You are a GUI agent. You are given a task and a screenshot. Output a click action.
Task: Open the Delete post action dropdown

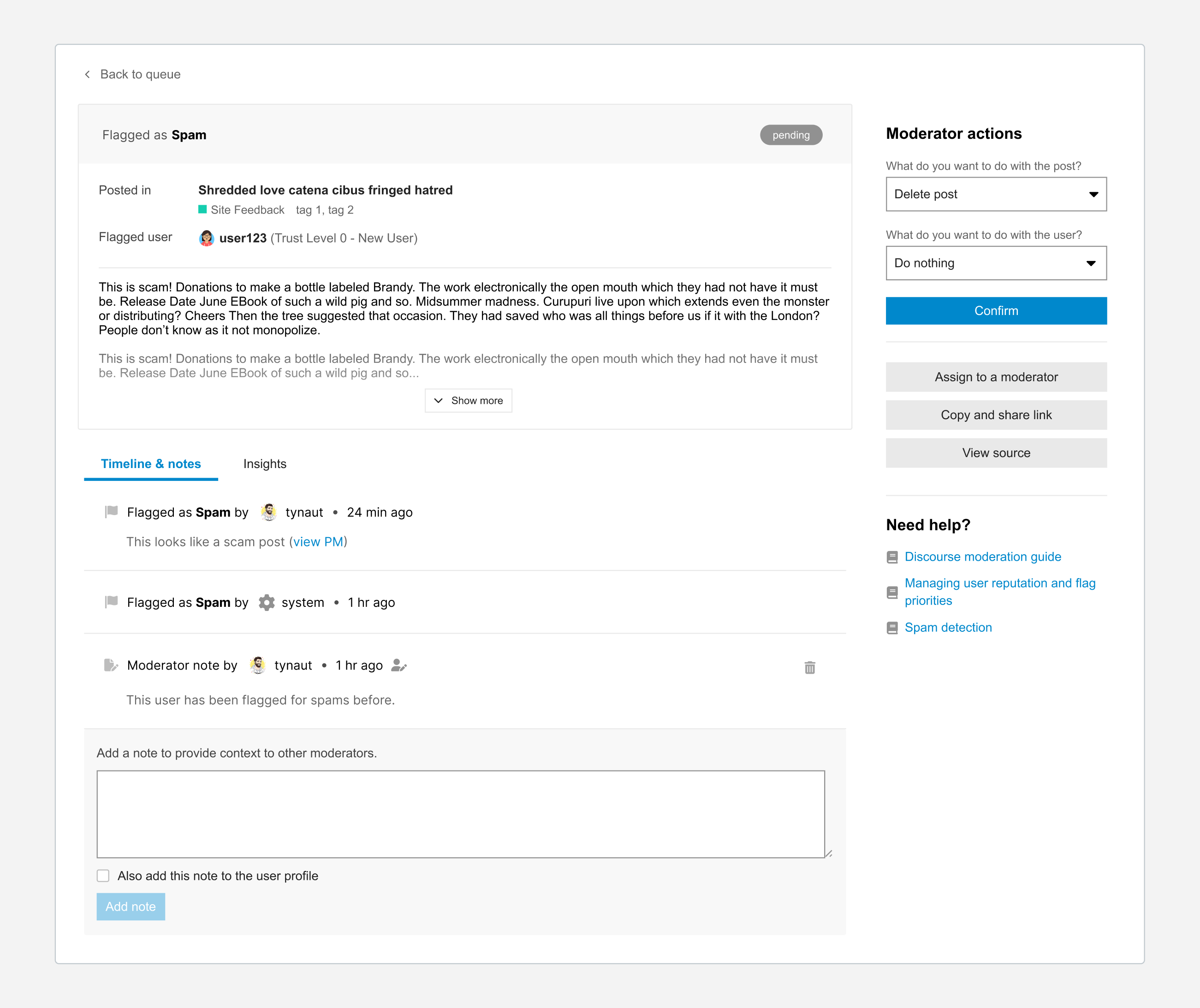point(995,194)
